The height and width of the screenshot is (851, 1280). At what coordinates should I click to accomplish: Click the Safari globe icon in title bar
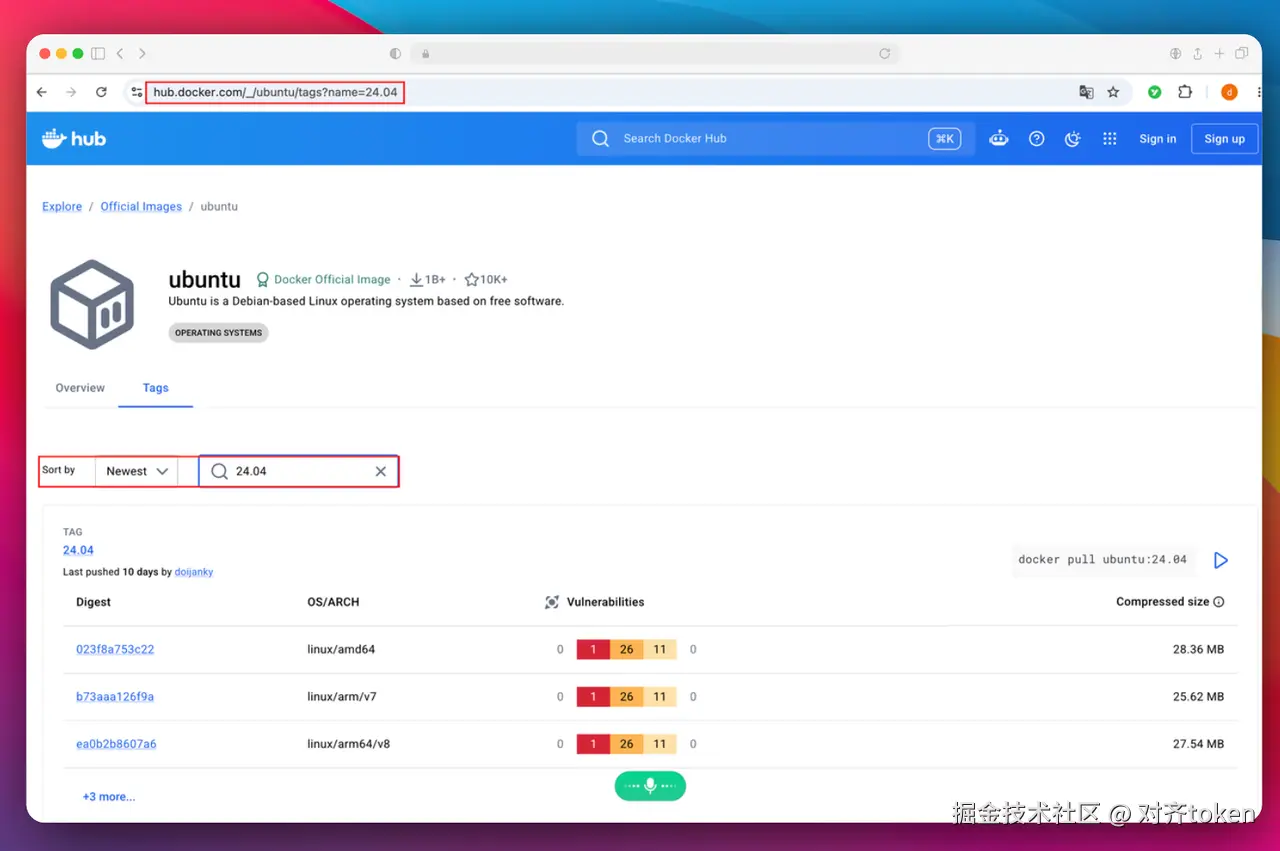pos(1175,53)
